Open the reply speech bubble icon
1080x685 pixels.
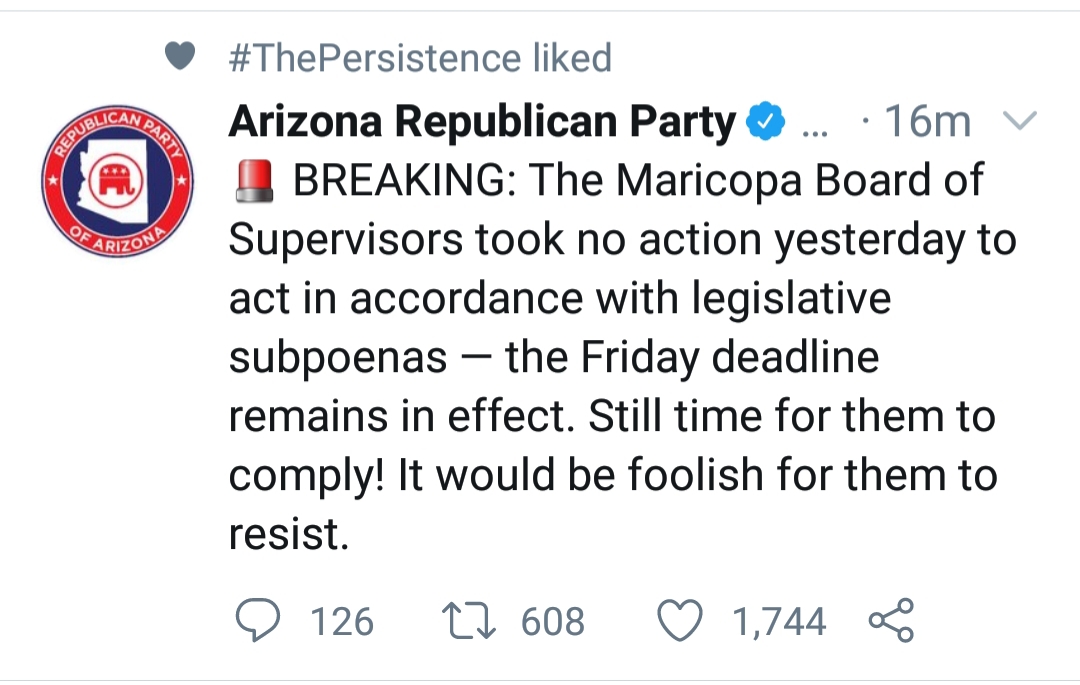point(258,620)
